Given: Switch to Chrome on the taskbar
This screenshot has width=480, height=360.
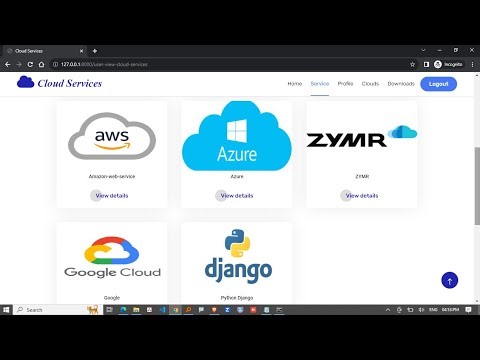Looking at the screenshot, I should pyautogui.click(x=175, y=310).
